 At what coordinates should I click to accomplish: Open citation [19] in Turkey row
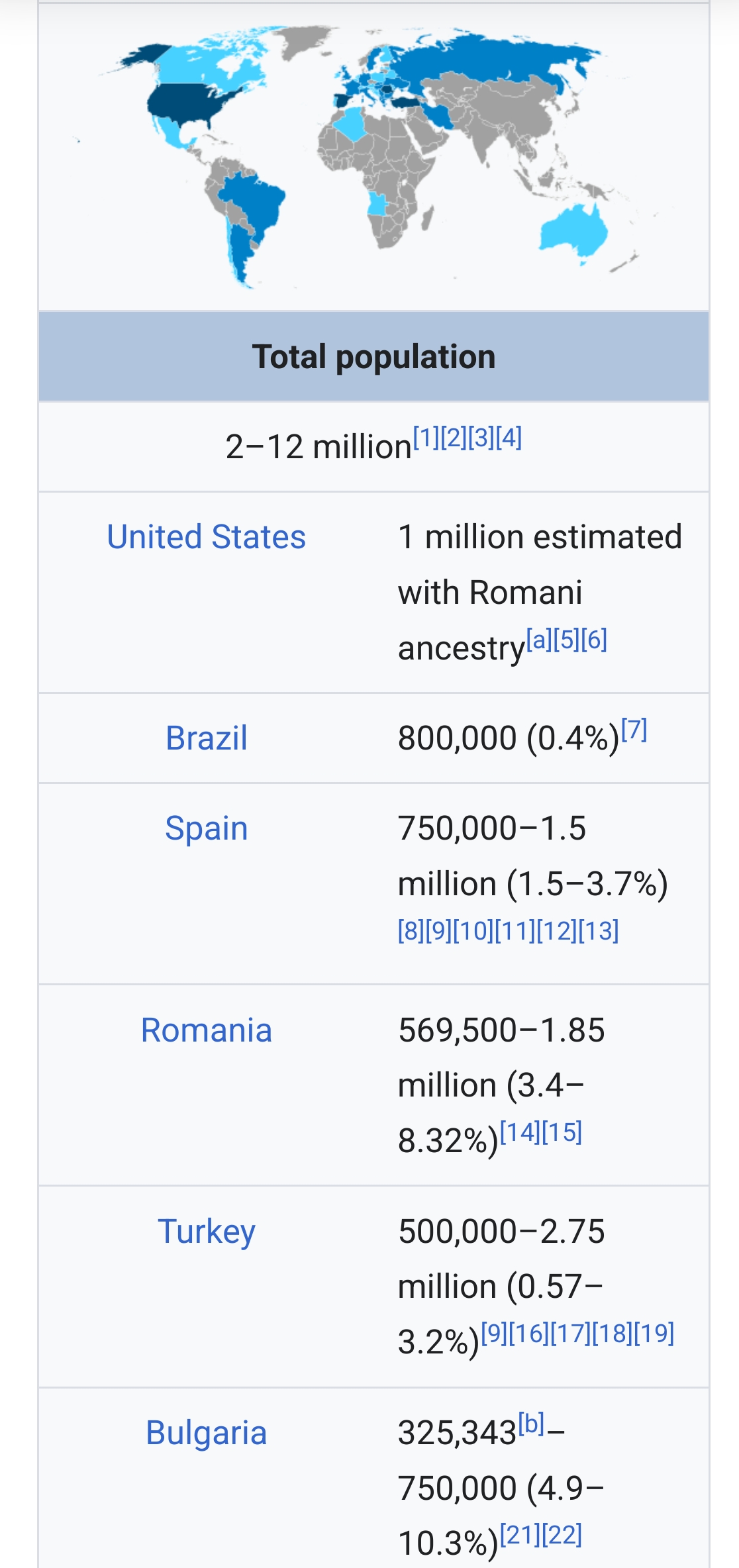pos(654,1333)
